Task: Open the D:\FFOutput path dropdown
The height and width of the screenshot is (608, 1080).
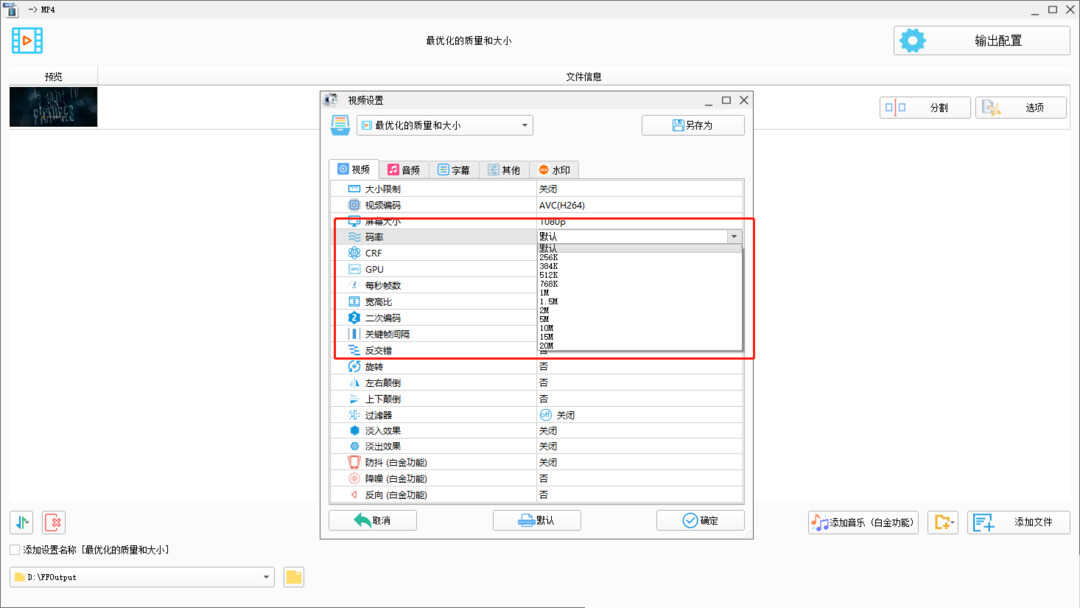Action: click(x=142, y=577)
